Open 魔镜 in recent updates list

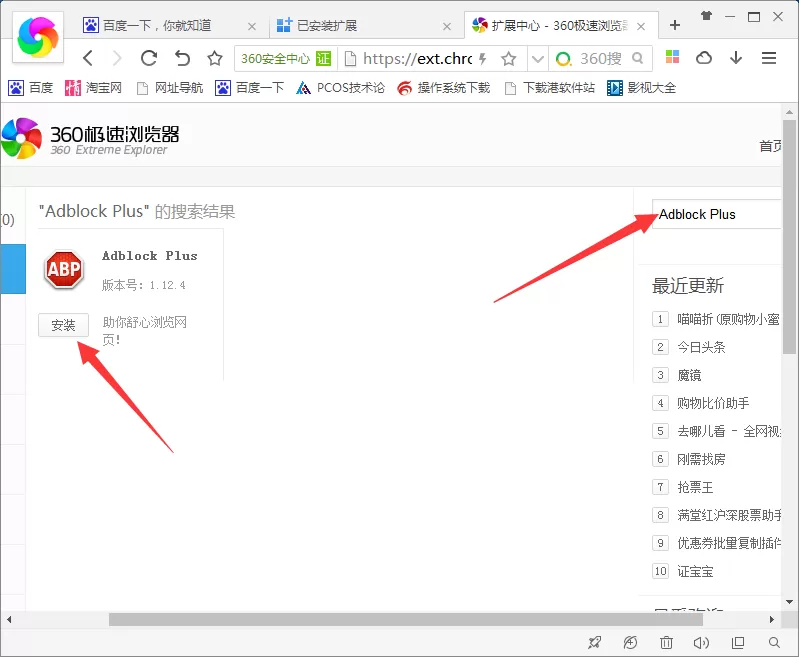(x=689, y=375)
